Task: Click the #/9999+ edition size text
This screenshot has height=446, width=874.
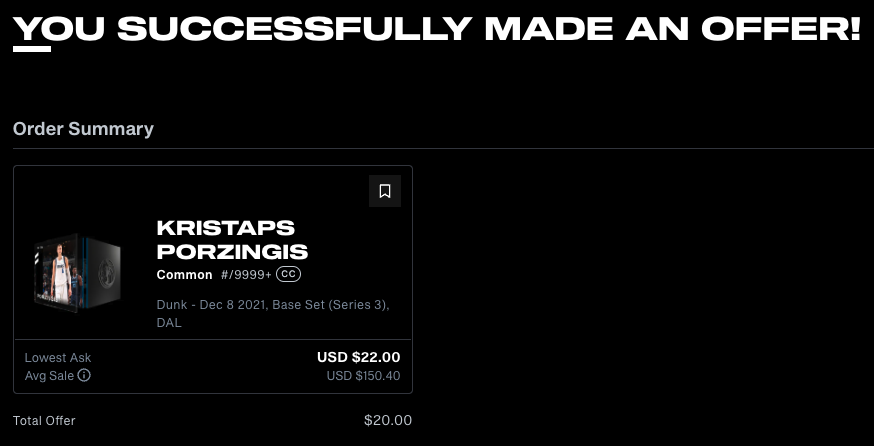Action: (246, 275)
